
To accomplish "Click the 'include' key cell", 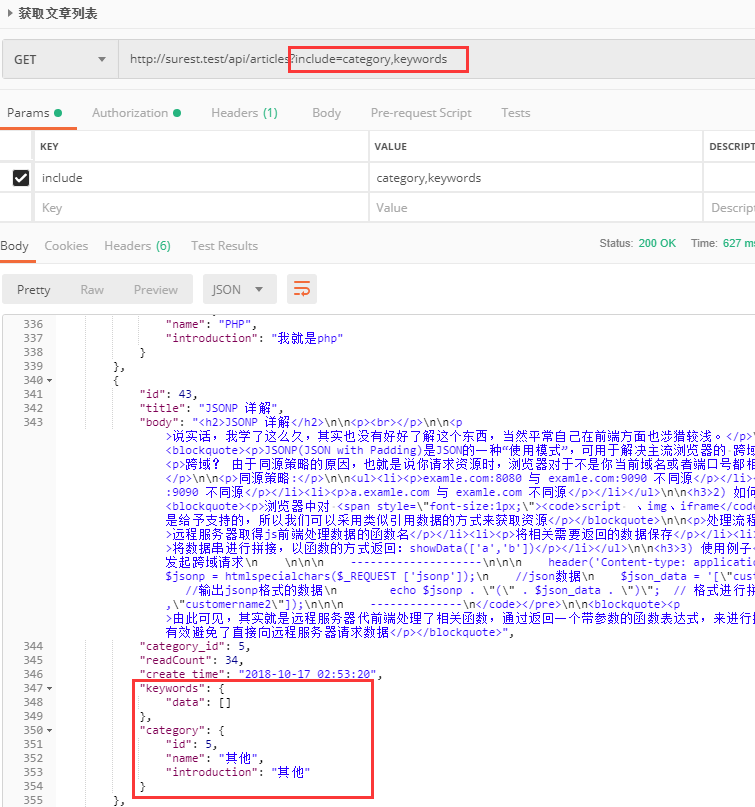I will (201, 178).
